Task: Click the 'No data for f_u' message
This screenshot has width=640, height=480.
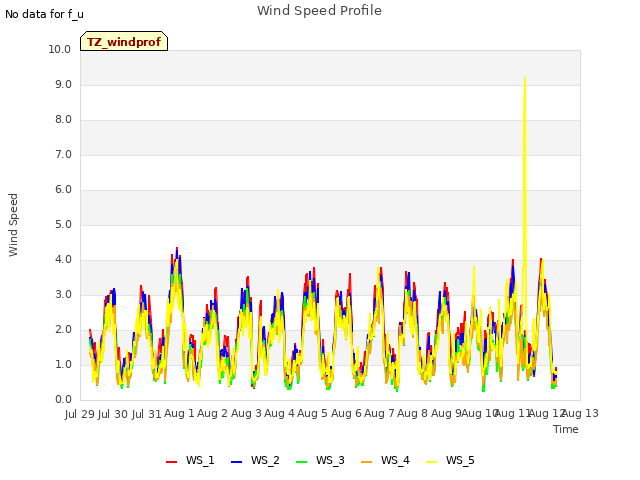Action: pos(44,14)
